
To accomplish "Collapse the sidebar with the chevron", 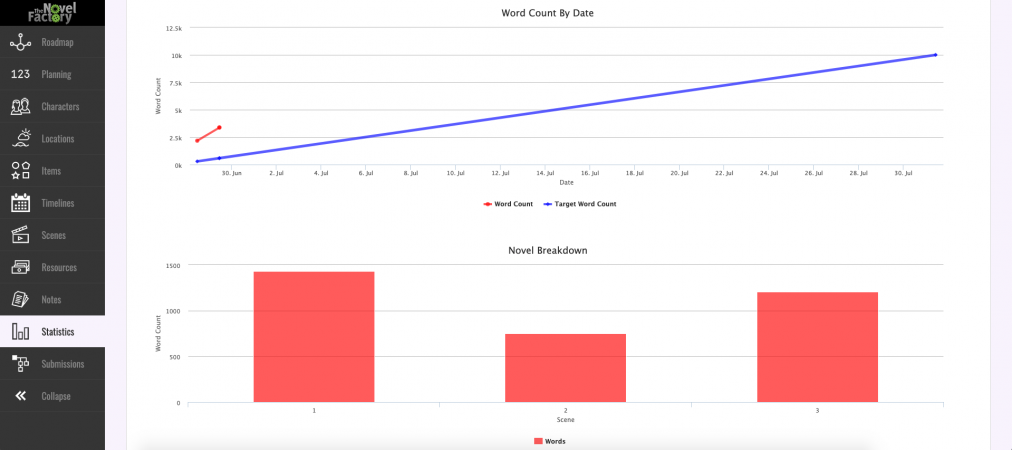I will (x=20, y=396).
